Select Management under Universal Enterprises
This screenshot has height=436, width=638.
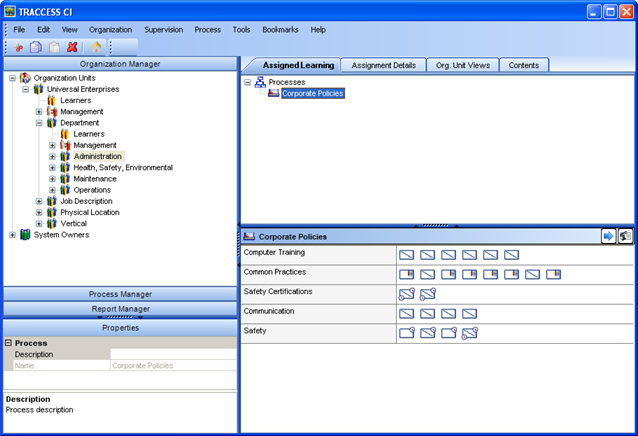click(82, 111)
